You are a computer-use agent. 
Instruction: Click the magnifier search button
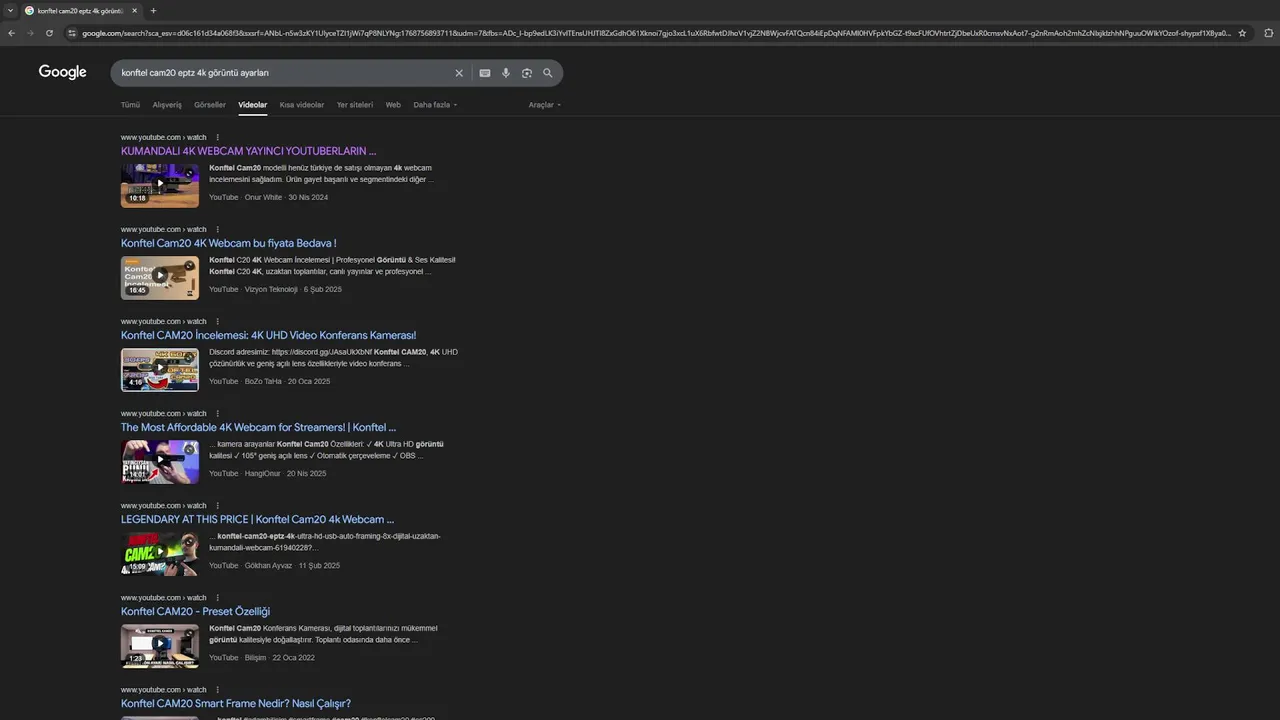[548, 73]
